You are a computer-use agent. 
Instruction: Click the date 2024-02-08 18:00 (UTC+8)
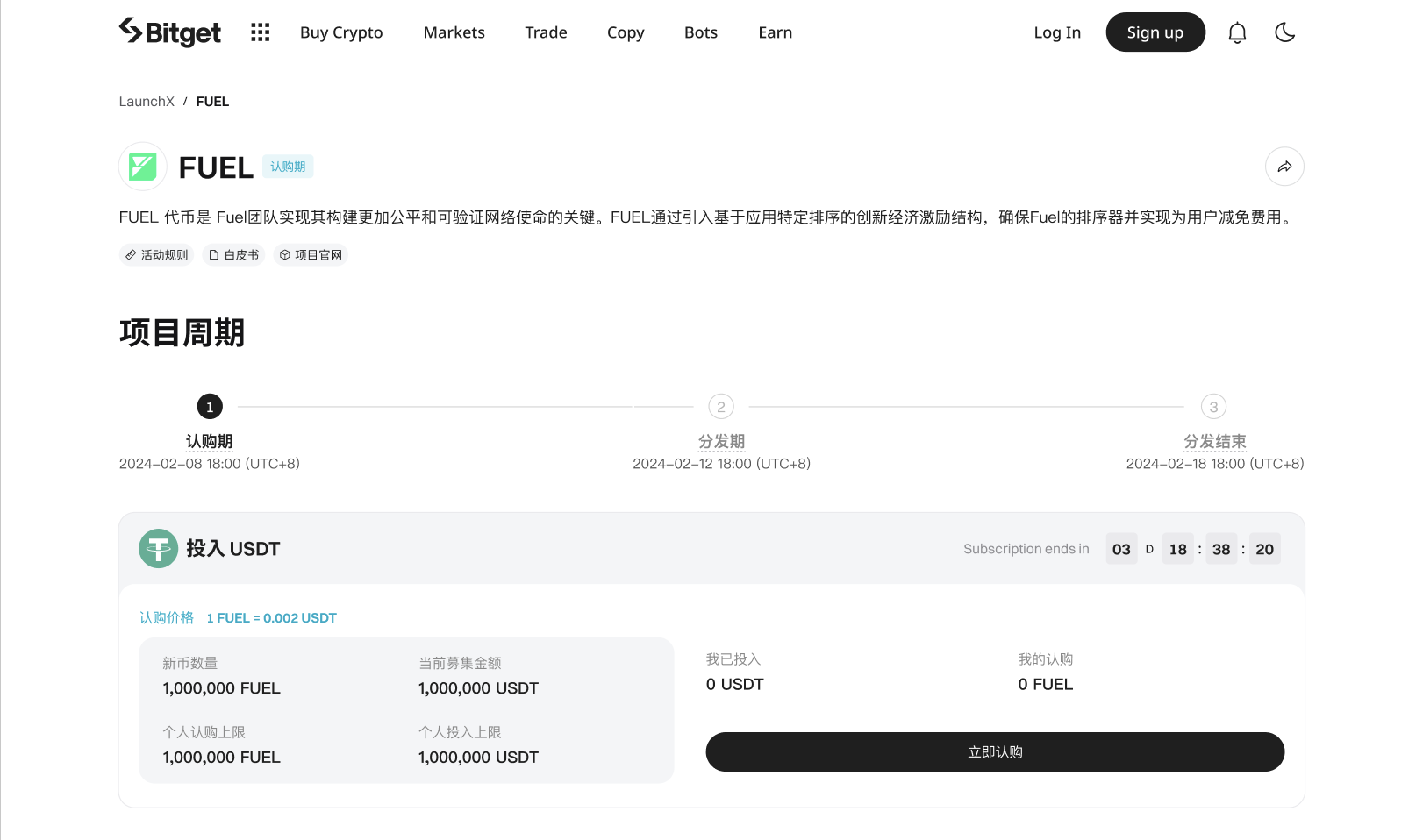(210, 464)
